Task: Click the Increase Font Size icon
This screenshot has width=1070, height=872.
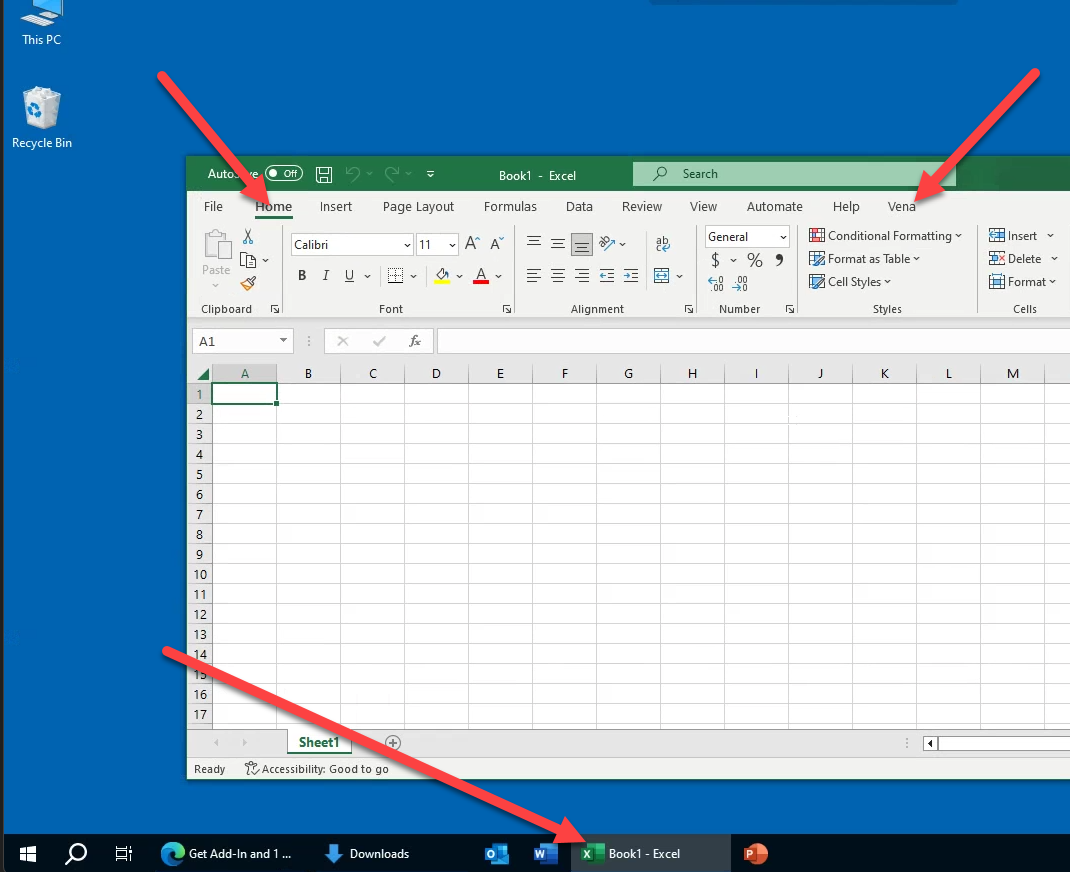Action: tap(472, 244)
